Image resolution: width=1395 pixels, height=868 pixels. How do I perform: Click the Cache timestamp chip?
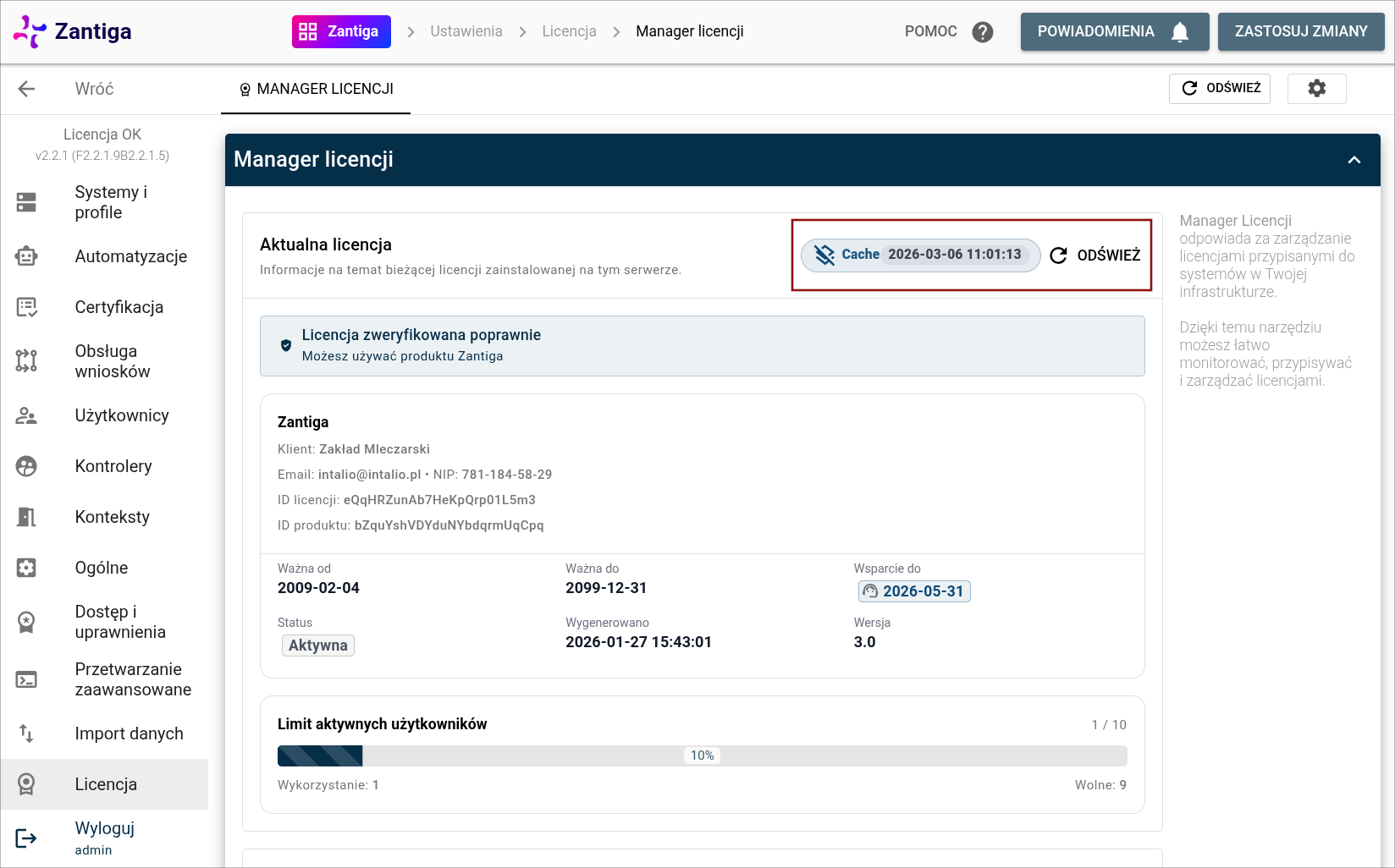(920, 255)
